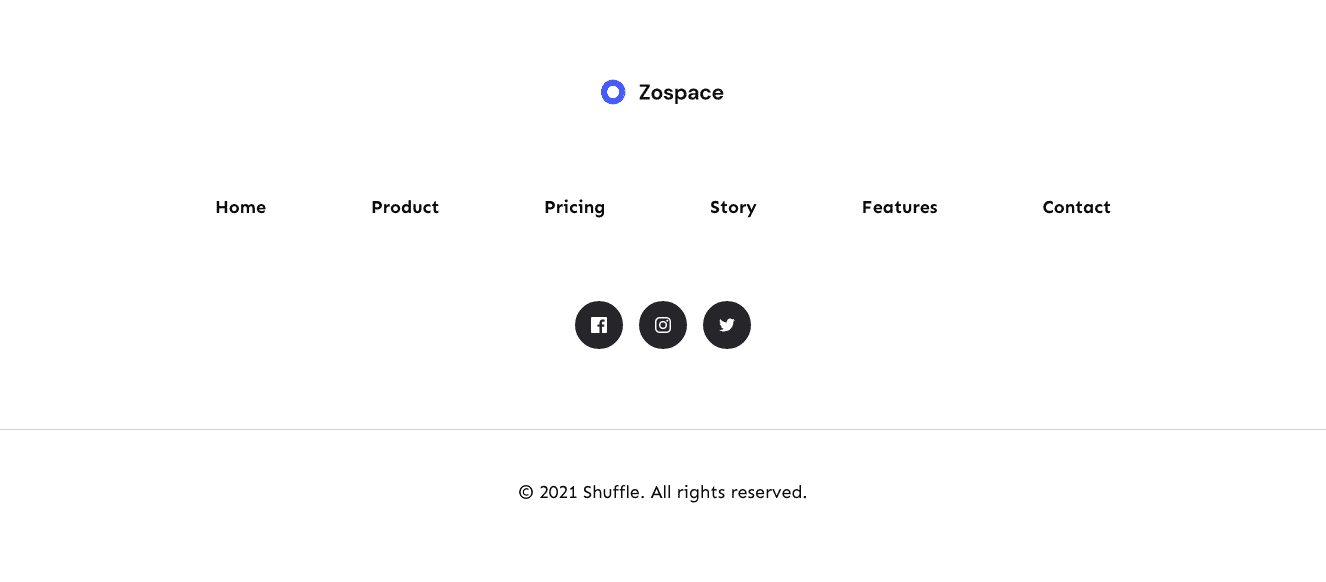The height and width of the screenshot is (582, 1326).
Task: Click the Contact navigation link
Action: coord(1077,207)
